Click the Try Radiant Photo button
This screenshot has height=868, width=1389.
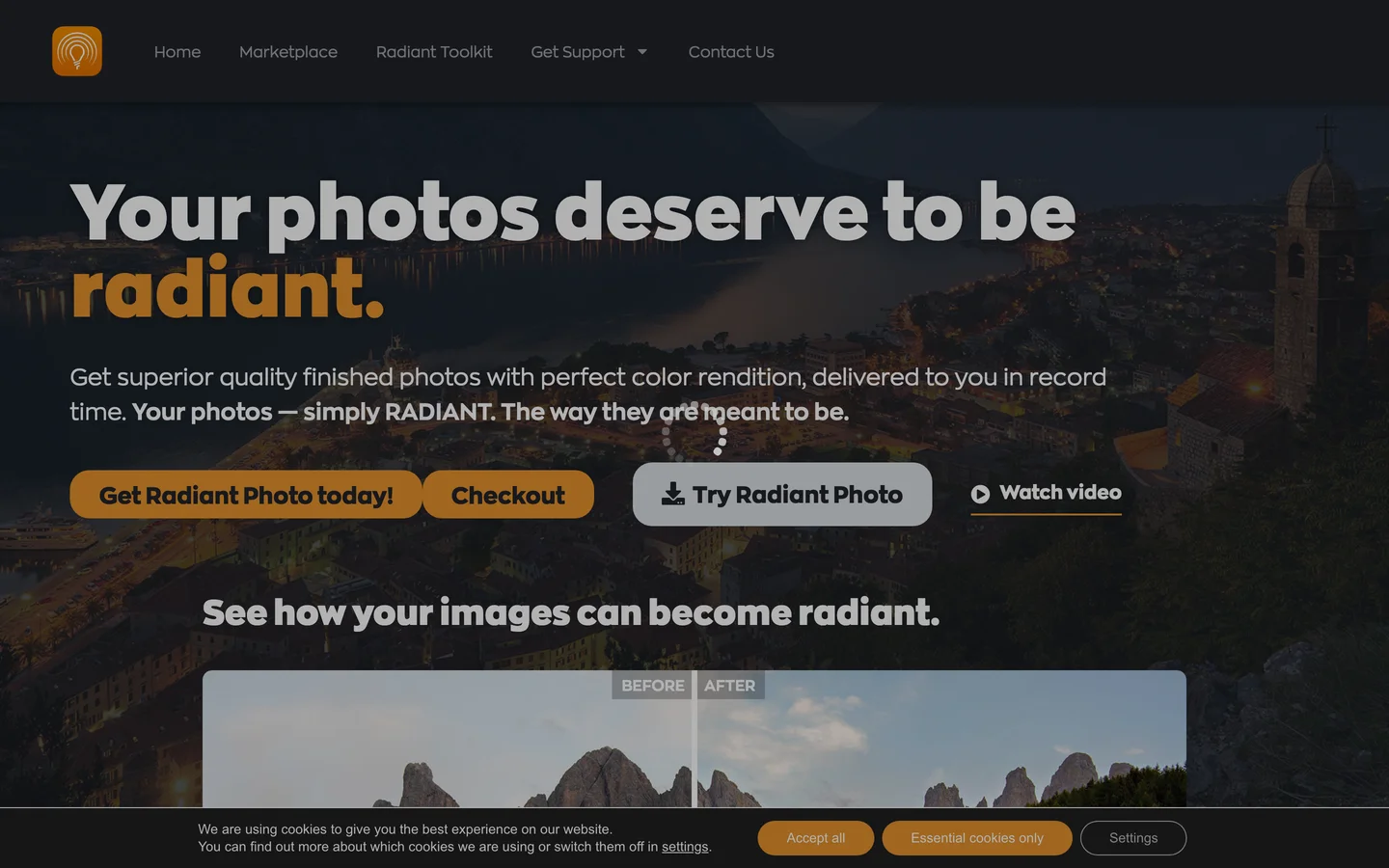782,495
